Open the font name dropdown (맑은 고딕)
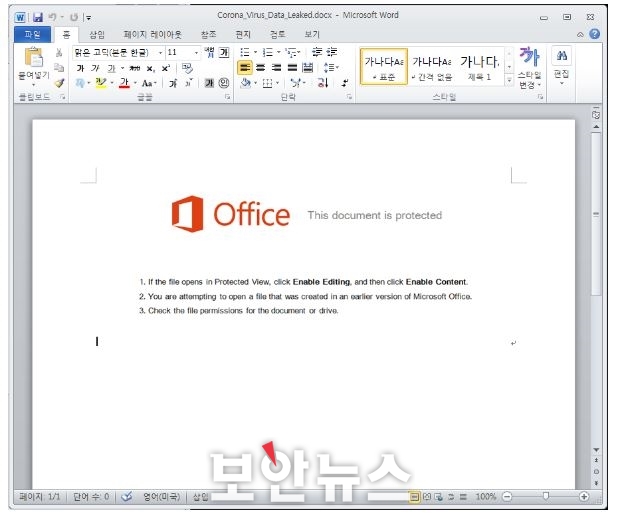Screen dimensions: 621x517 point(160,52)
